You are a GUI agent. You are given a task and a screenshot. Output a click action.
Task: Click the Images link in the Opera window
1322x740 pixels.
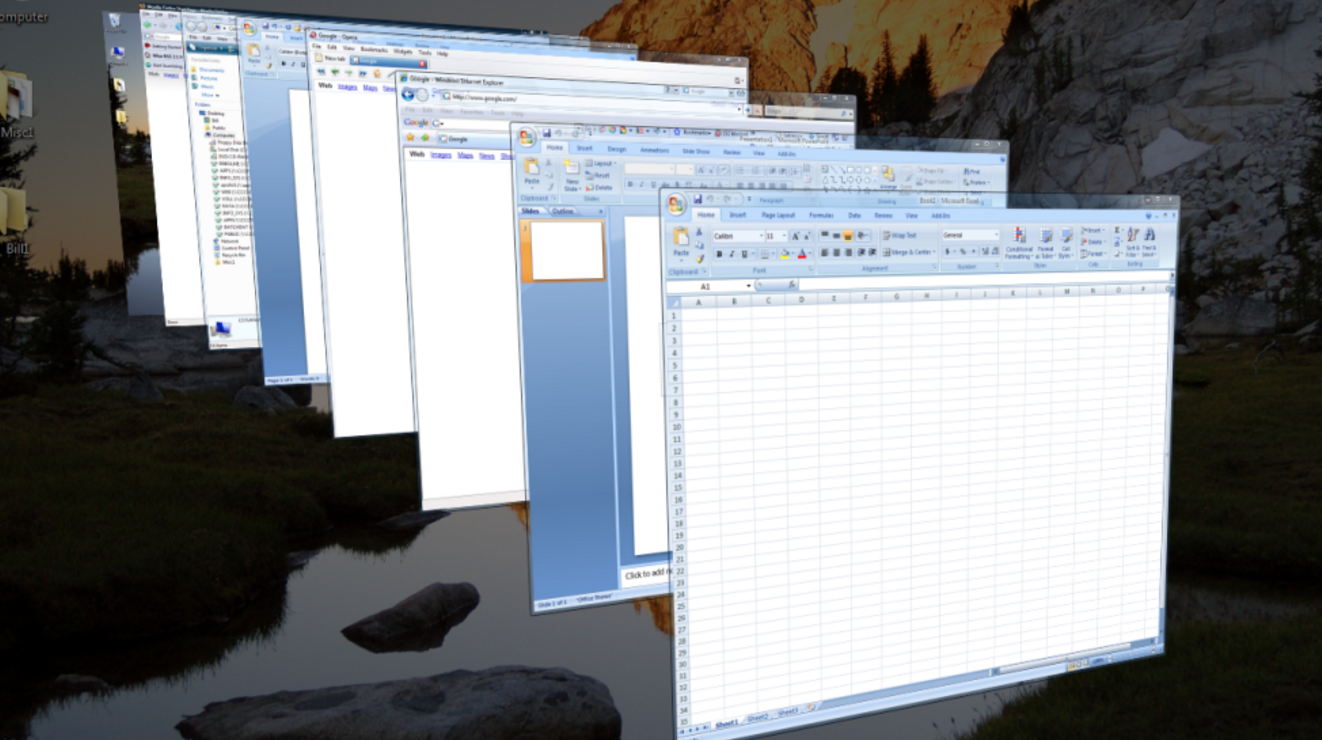347,87
